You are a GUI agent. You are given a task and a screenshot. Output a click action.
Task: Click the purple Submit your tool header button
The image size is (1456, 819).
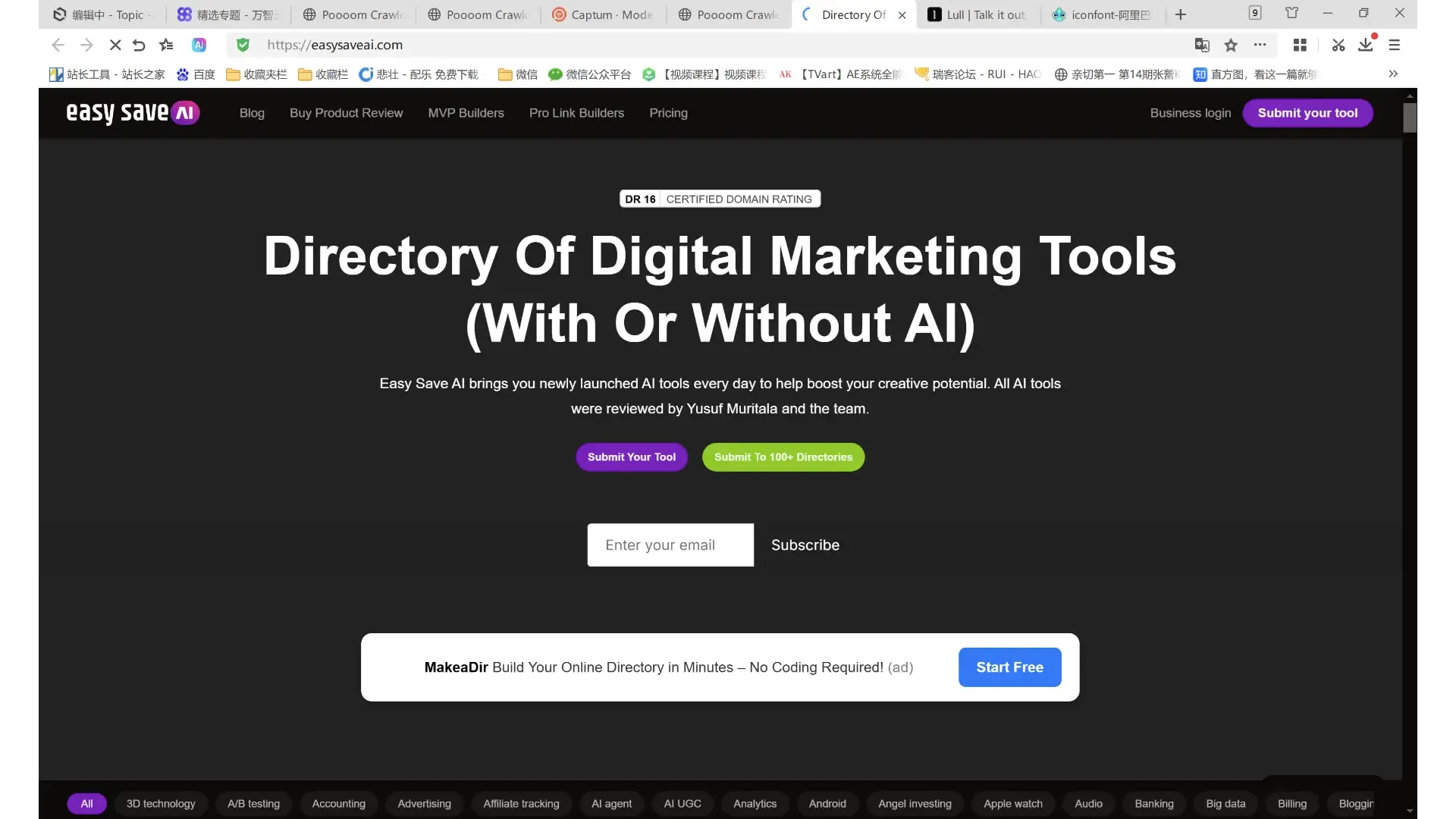(x=1307, y=113)
